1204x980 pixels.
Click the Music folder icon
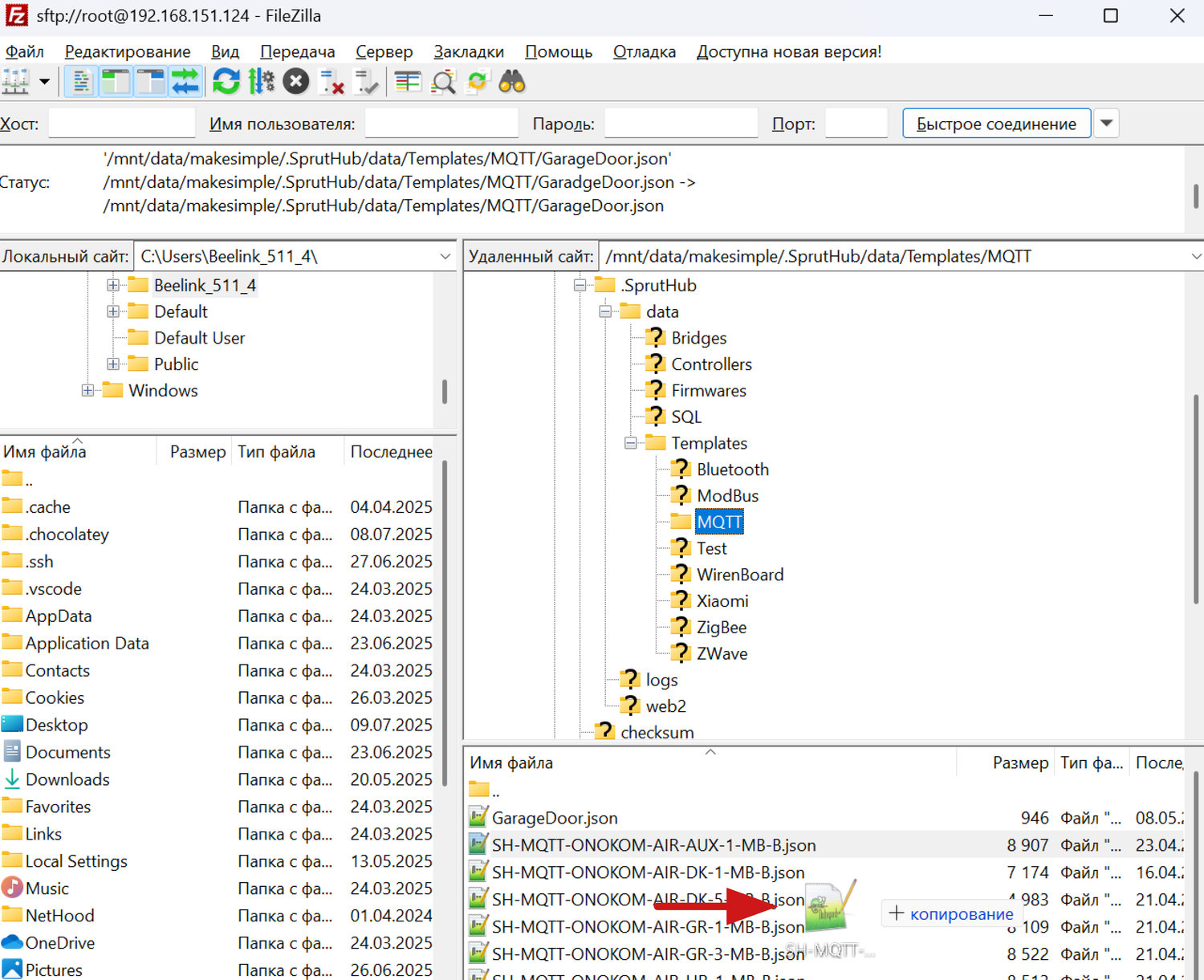coord(12,889)
